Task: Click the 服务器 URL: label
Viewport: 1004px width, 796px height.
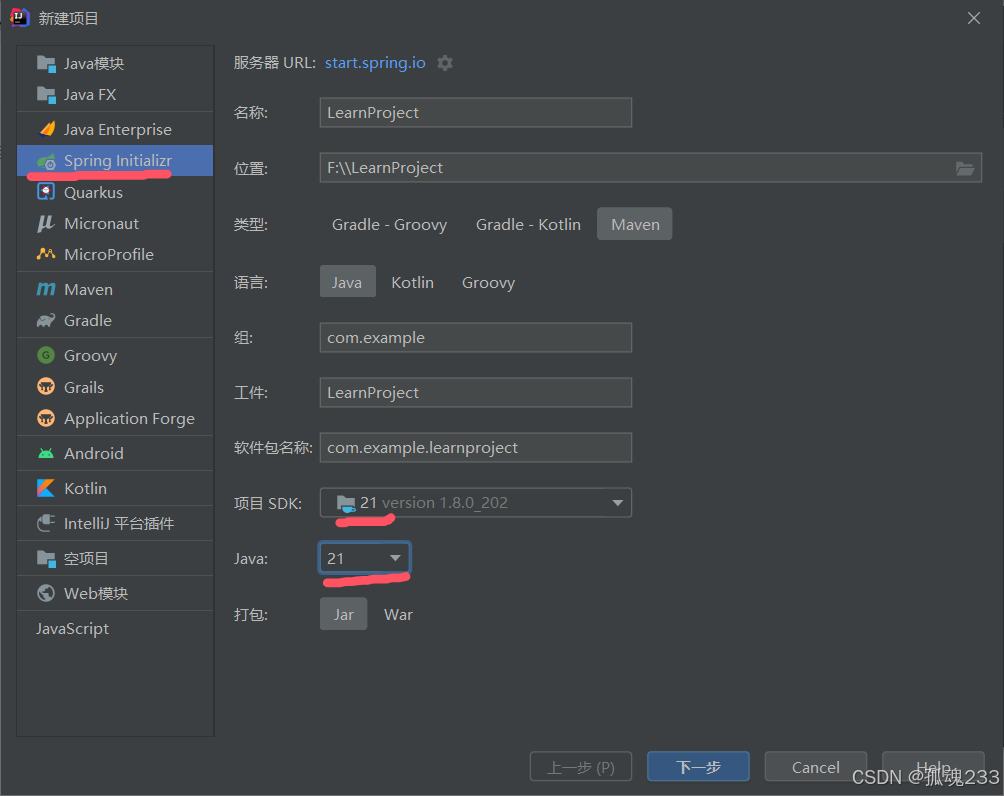Action: coord(275,63)
